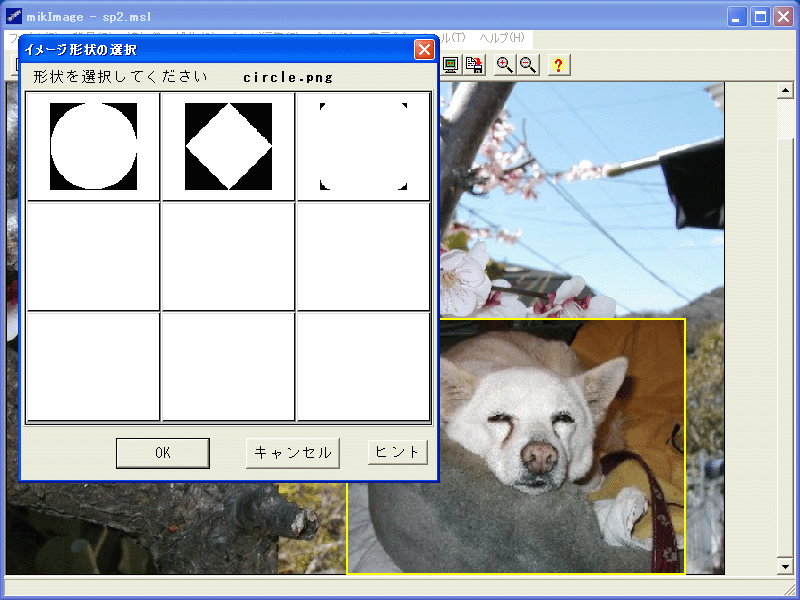Image resolution: width=800 pixels, height=600 pixels.
Task: Confirm the shape choice with OK
Action: 163,453
